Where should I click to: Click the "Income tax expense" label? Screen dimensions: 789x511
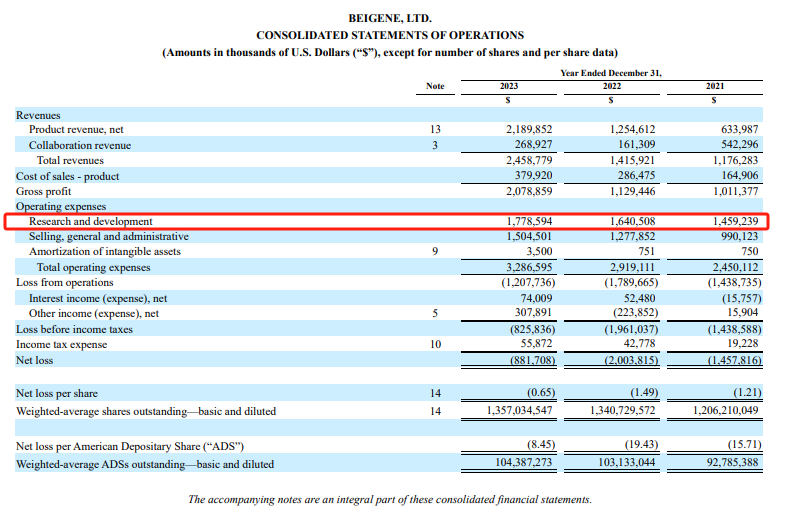click(61, 345)
